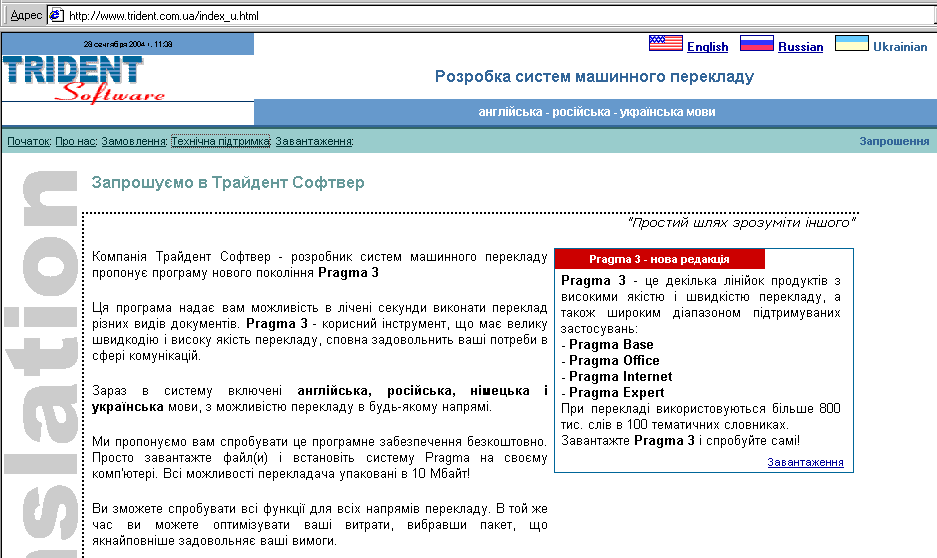This screenshot has width=937, height=558.
Task: Click the Pragma Expert list item
Action: click(616, 393)
